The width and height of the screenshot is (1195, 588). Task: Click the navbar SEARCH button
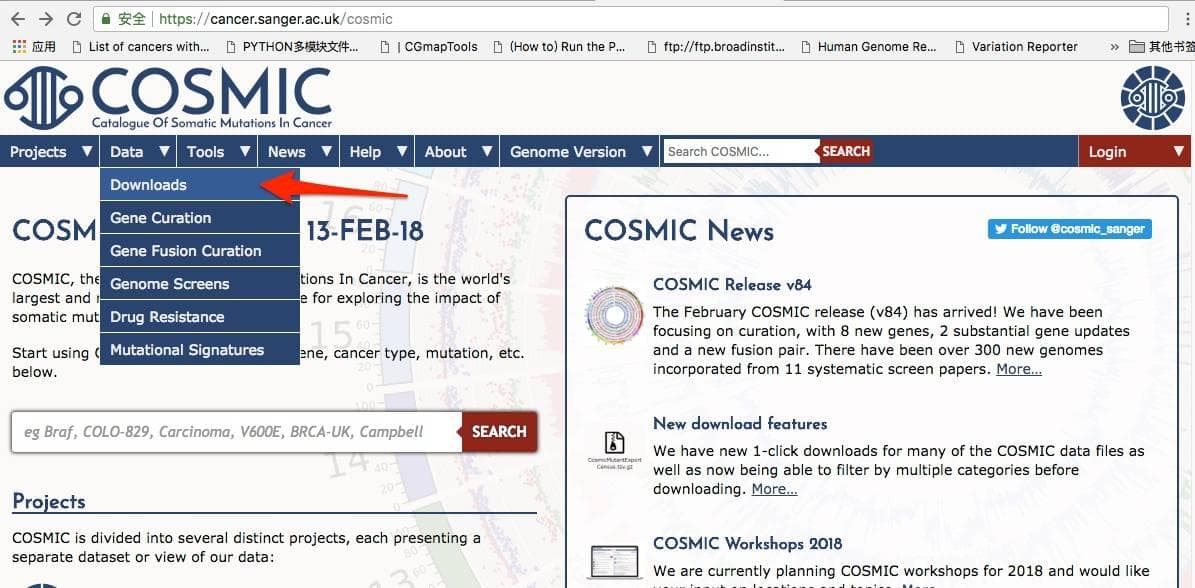[x=846, y=151]
